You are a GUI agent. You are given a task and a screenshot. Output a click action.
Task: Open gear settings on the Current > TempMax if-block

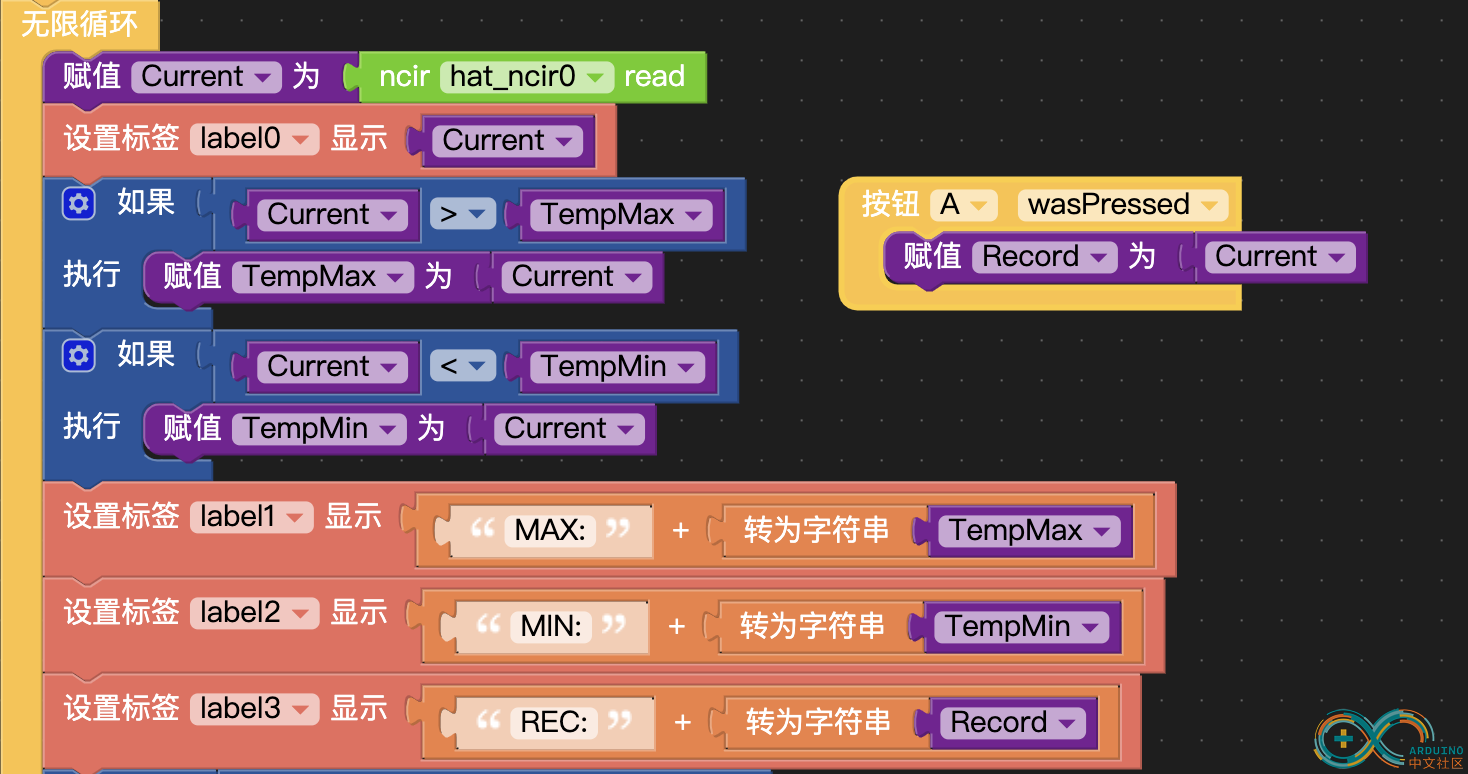pyautogui.click(x=78, y=204)
